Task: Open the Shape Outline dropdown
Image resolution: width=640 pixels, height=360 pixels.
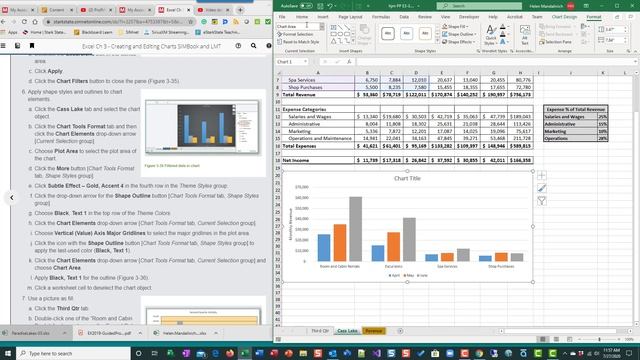Action: pyautogui.click(x=459, y=34)
